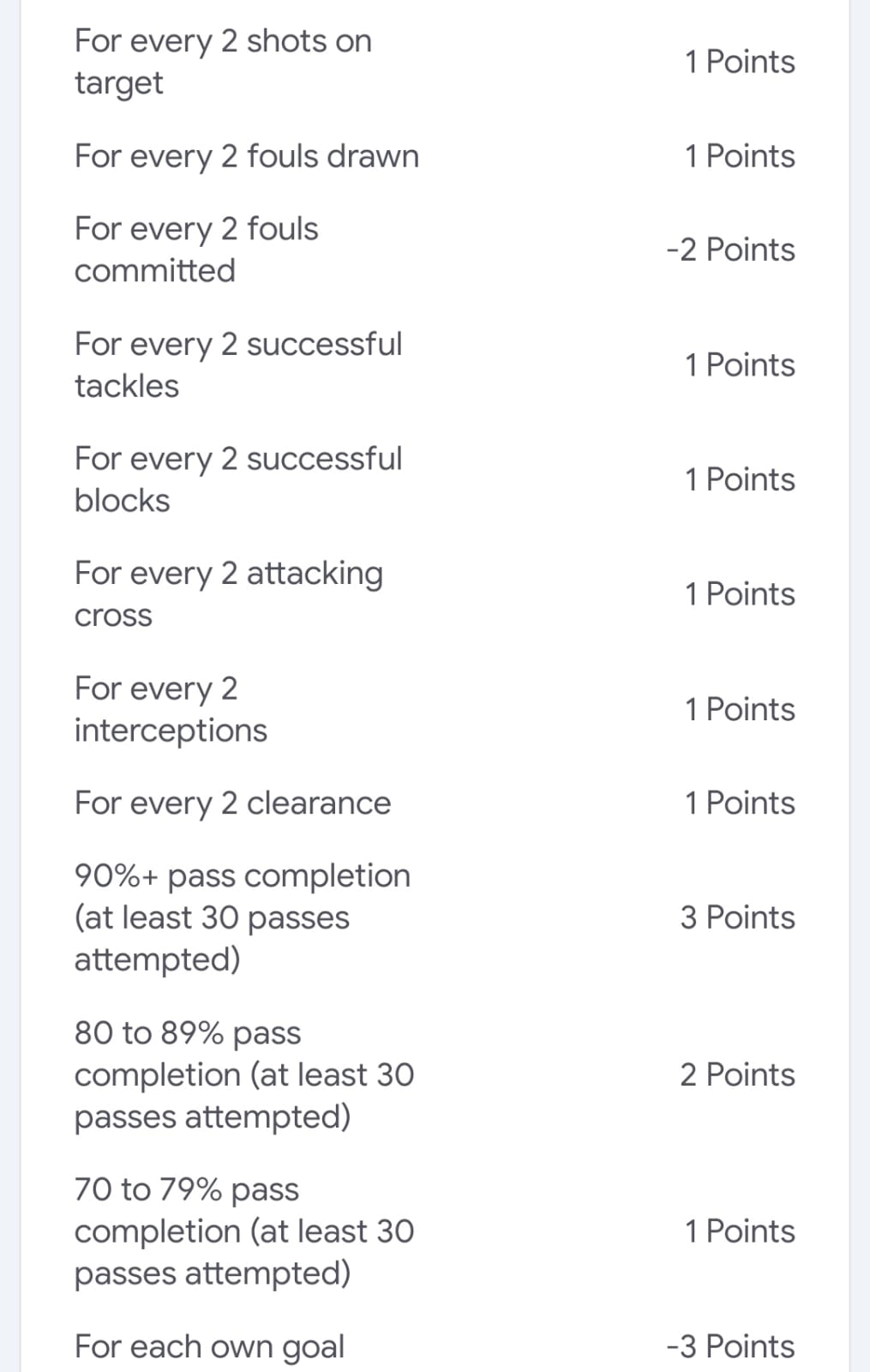Tap the points value for shots on target
This screenshot has height=1372, width=870.
pyautogui.click(x=739, y=62)
